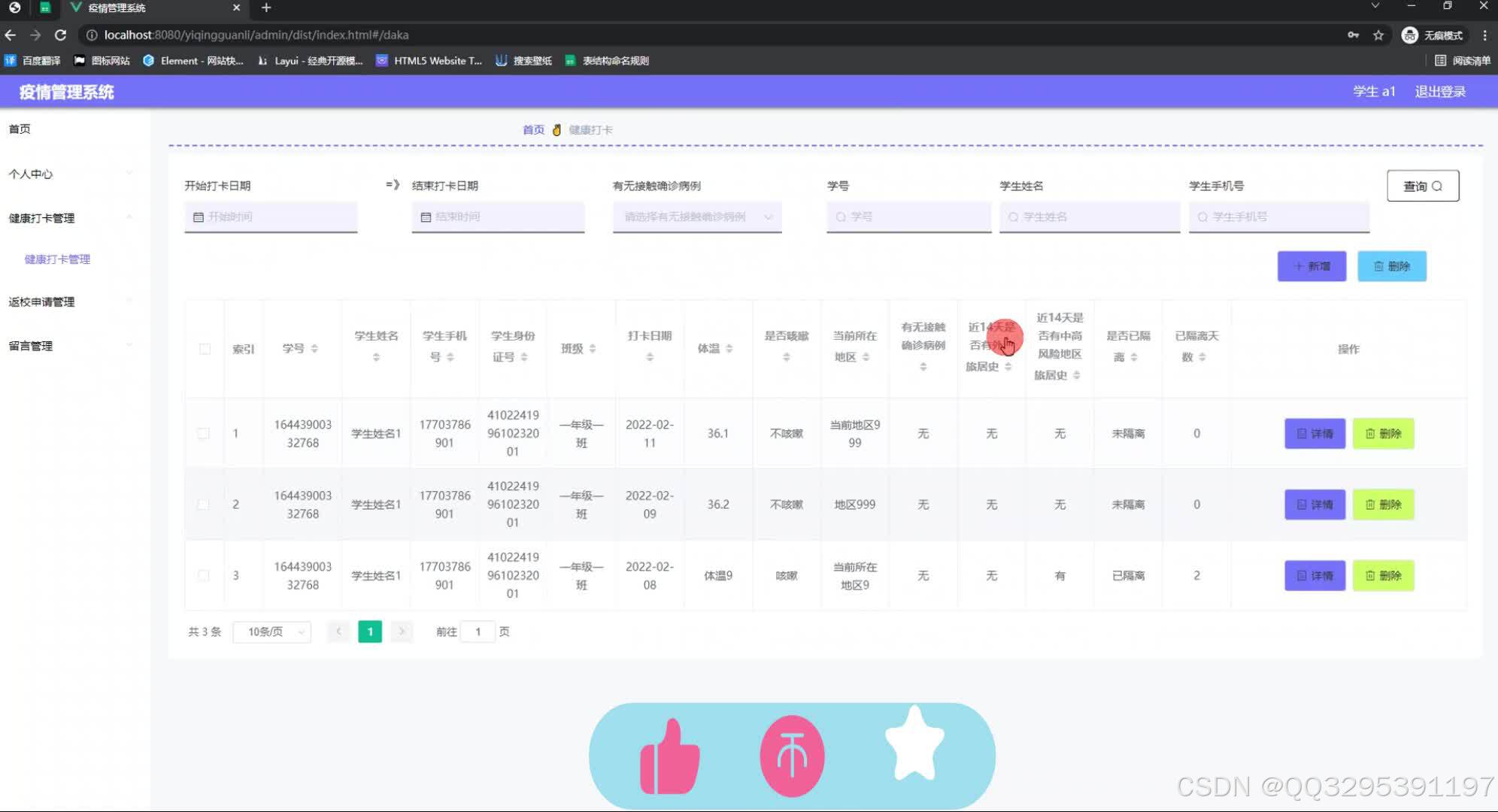Open 详情 for the 2022-02-11 record
The width and height of the screenshot is (1498, 812).
(1315, 433)
